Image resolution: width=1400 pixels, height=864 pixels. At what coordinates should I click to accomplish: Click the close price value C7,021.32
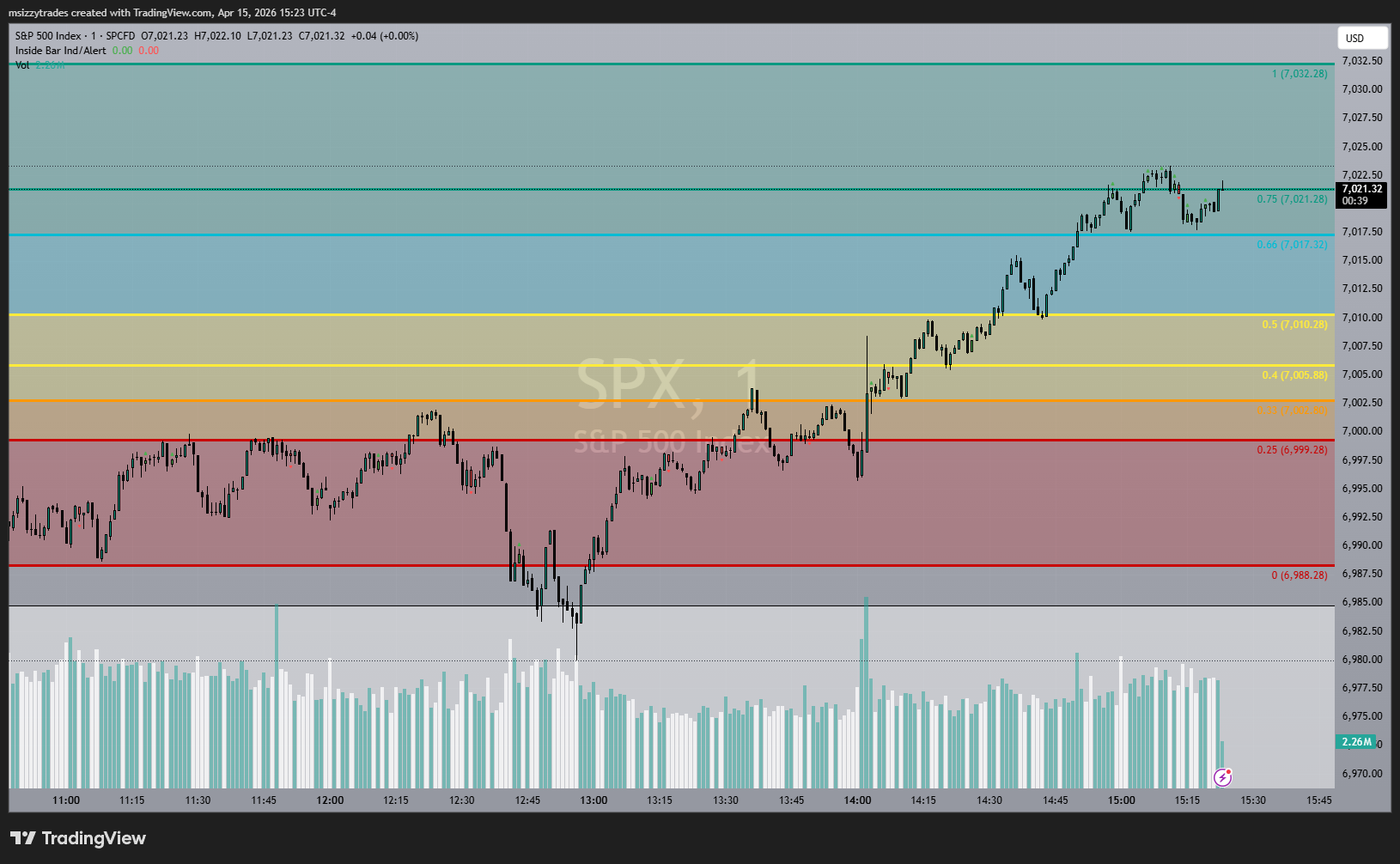coord(322,36)
